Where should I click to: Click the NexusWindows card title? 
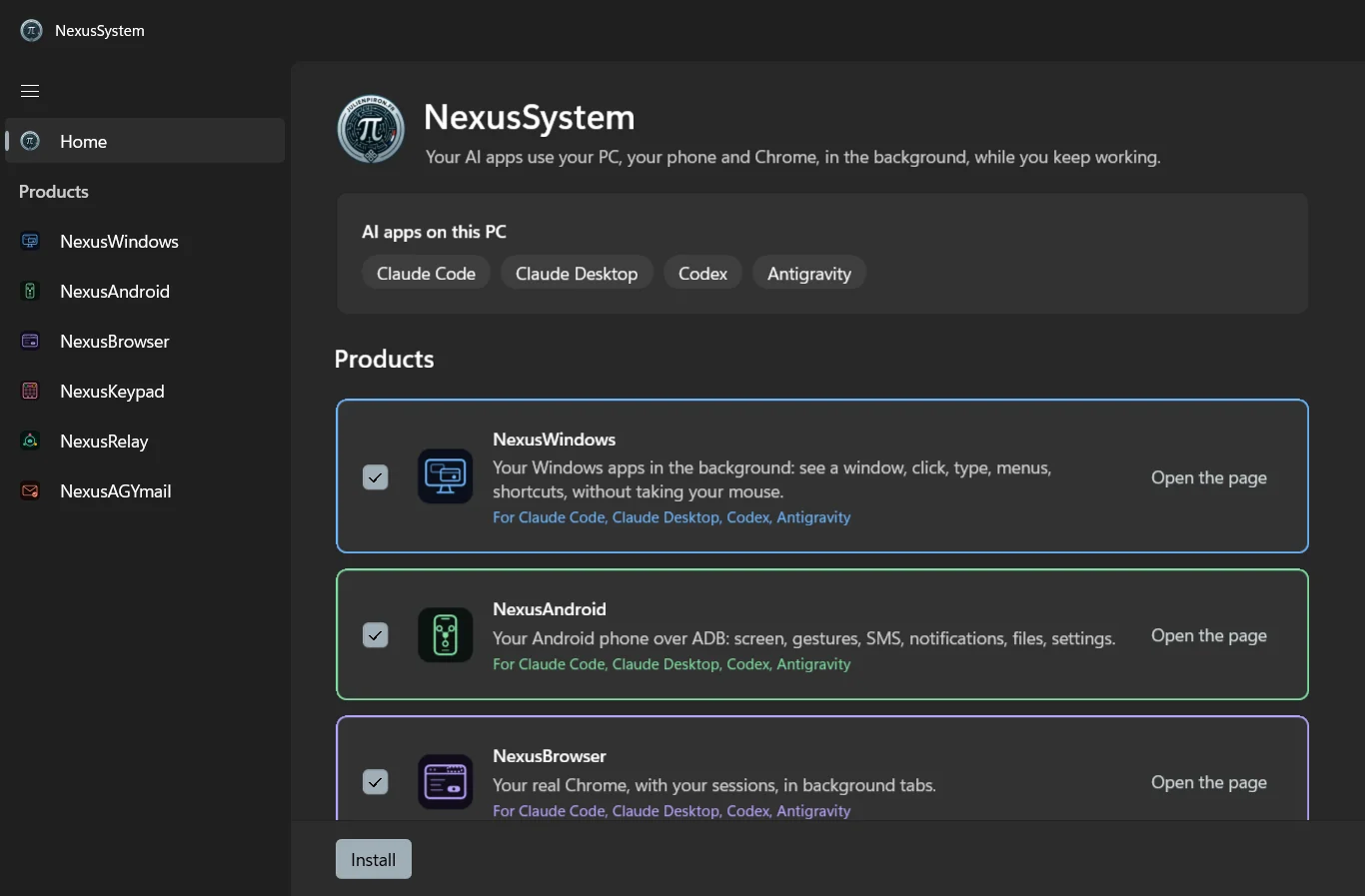[554, 440]
